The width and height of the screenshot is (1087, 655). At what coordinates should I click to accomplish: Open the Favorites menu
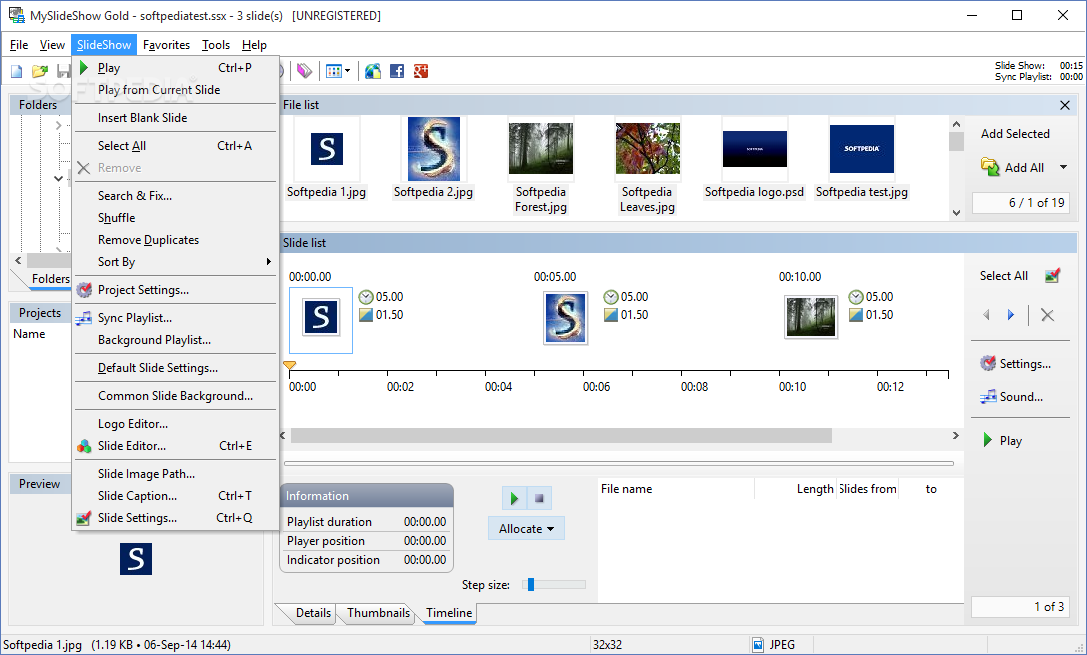pyautogui.click(x=166, y=44)
